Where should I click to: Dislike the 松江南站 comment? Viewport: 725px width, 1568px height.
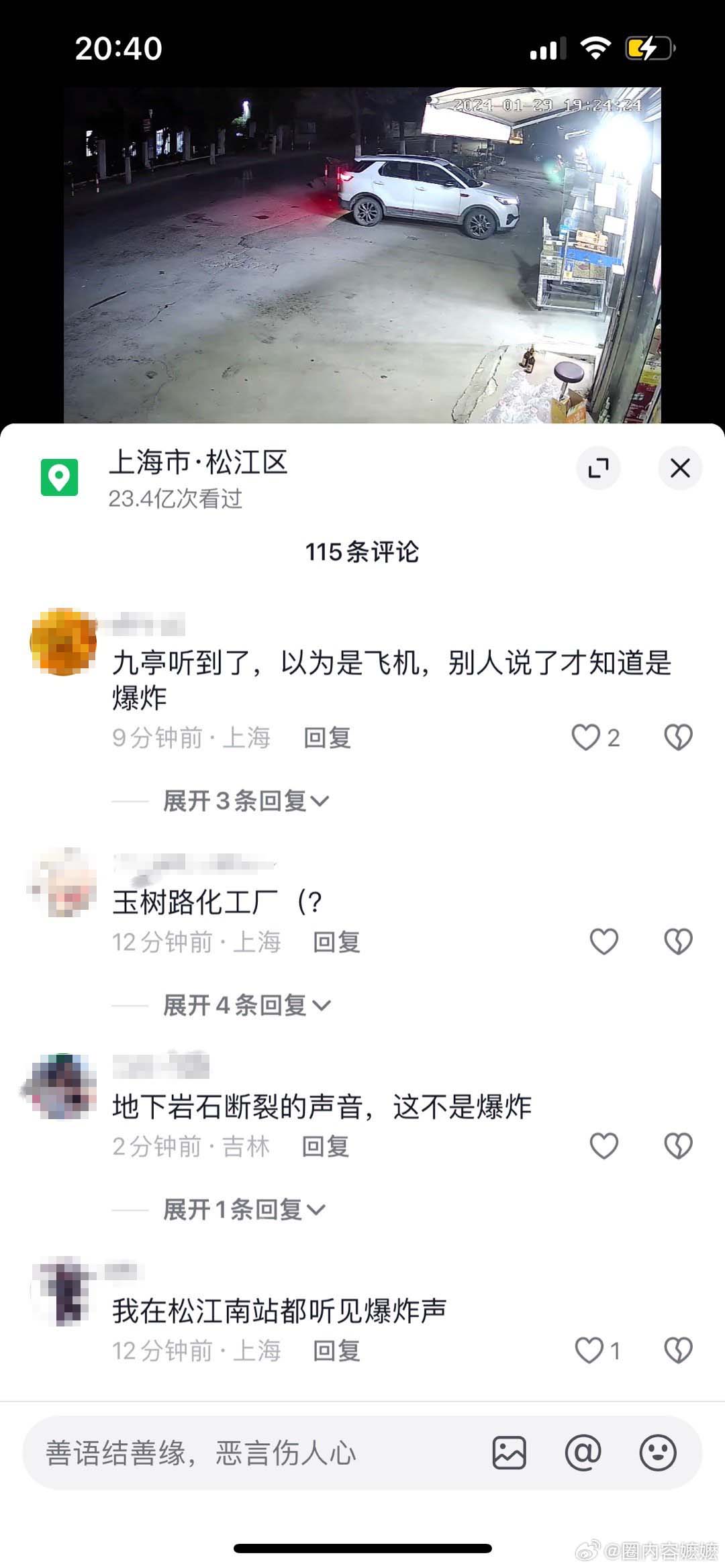click(678, 1350)
